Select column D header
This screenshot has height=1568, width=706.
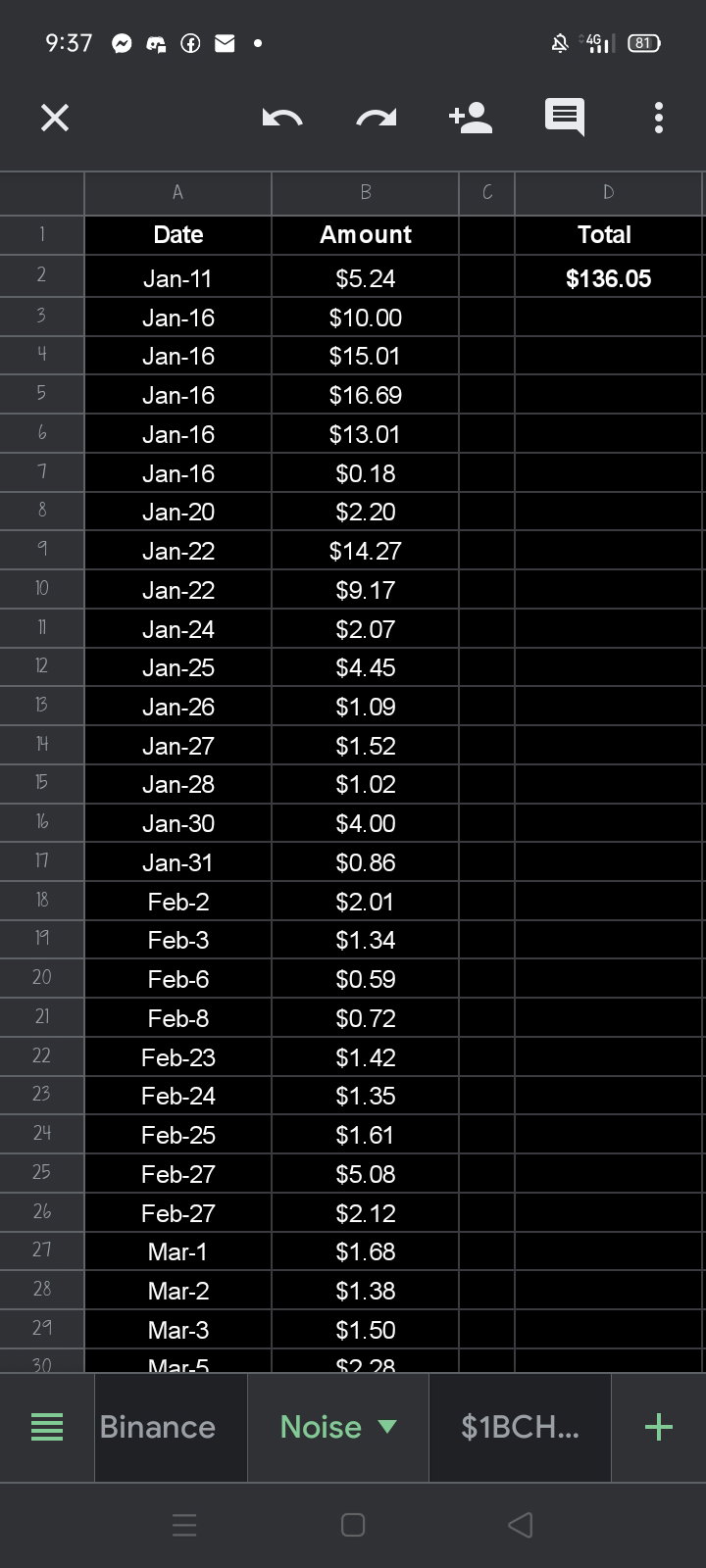(608, 193)
